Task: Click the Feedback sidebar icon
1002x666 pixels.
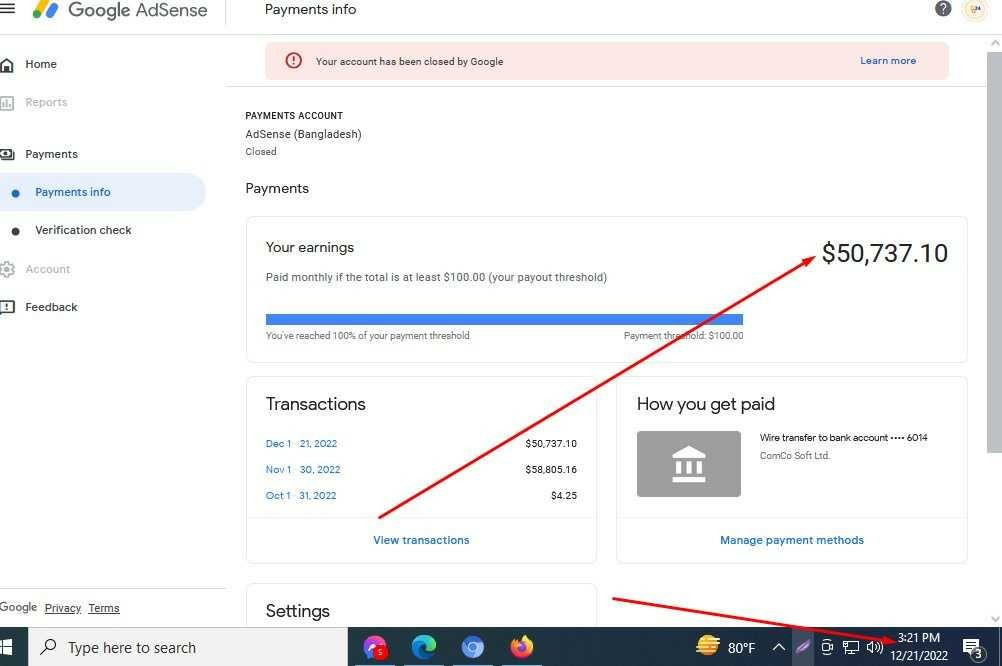Action: coord(8,308)
